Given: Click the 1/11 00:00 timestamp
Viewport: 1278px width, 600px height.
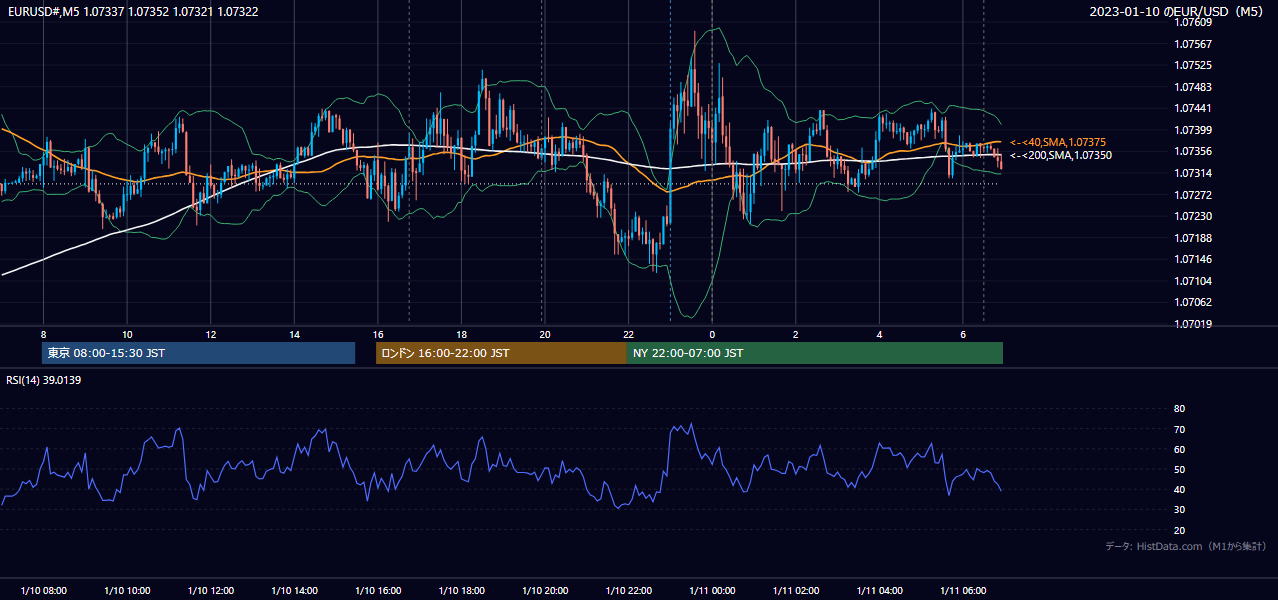Looking at the screenshot, I should 712,591.
